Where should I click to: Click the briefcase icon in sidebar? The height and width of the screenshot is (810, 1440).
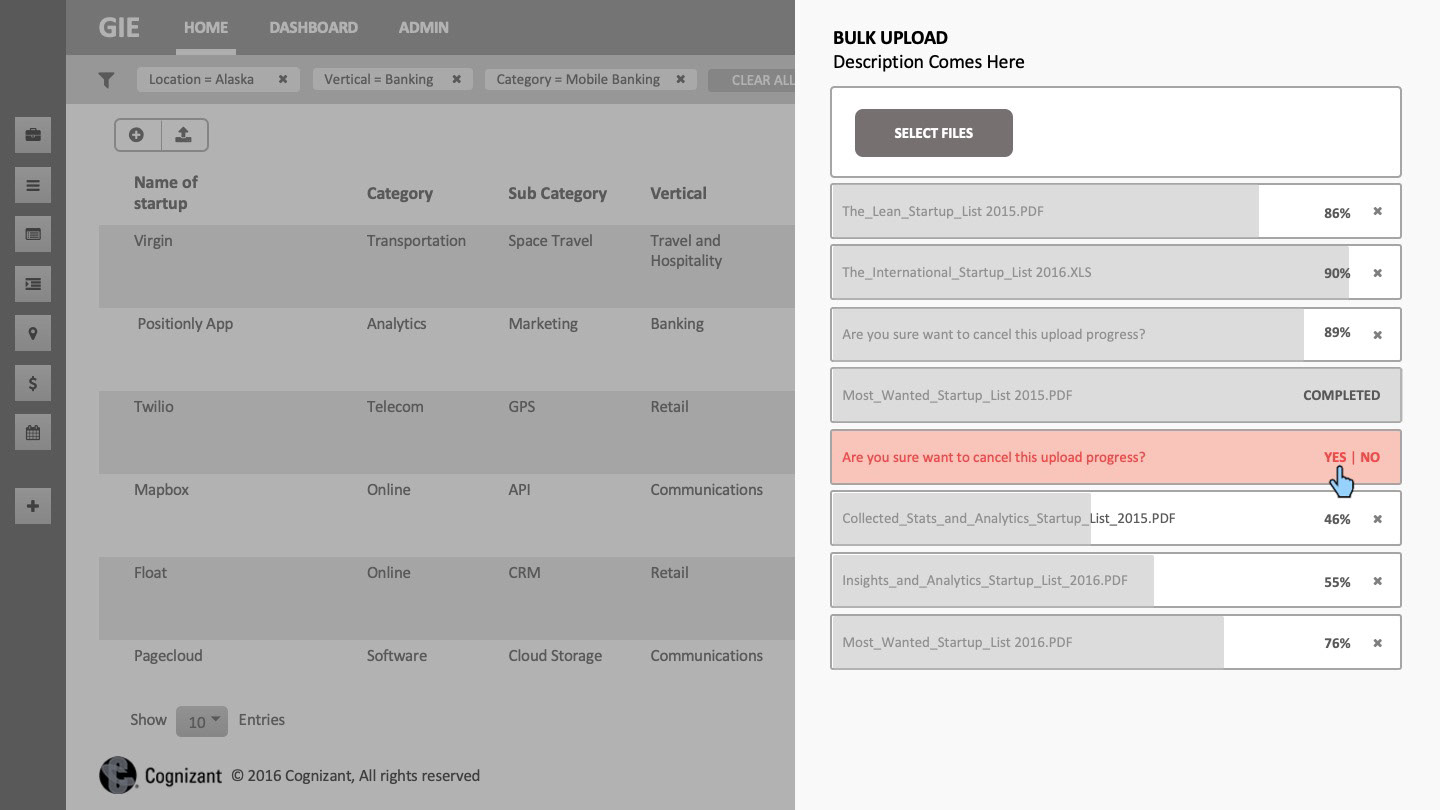tap(33, 135)
